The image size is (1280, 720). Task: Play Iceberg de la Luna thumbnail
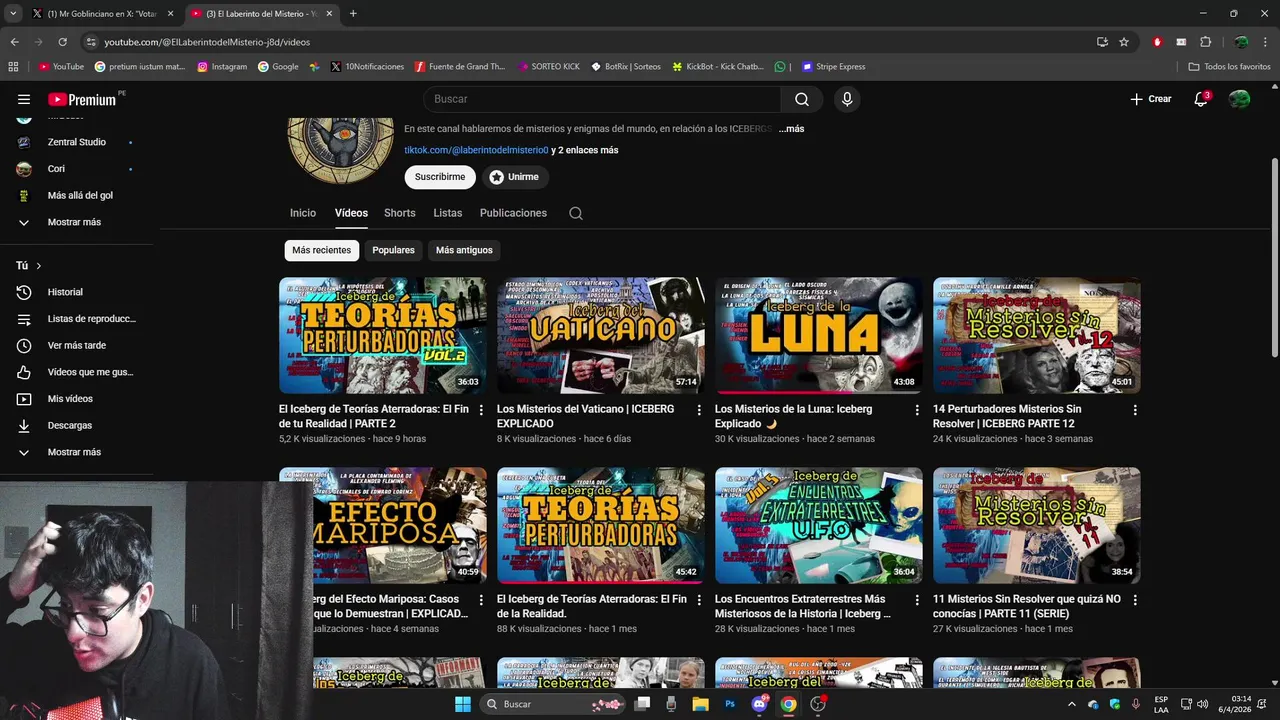tap(819, 335)
